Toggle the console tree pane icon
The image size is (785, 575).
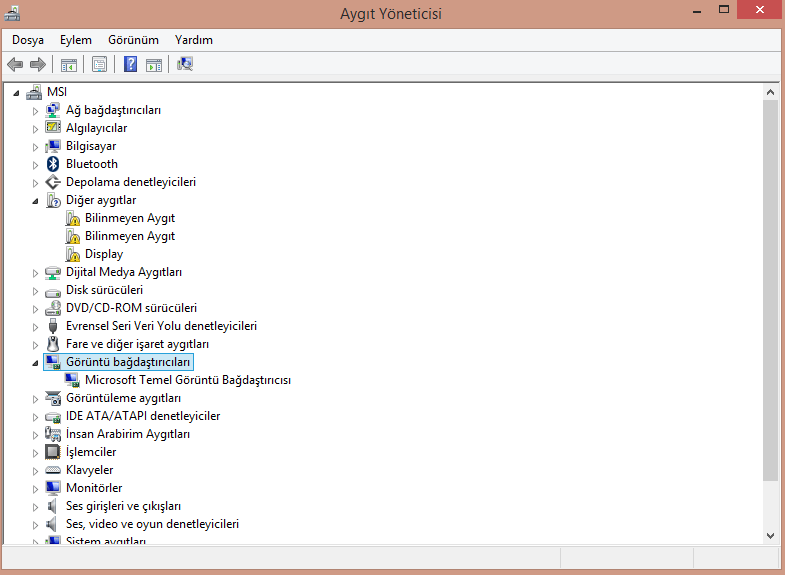coord(69,65)
